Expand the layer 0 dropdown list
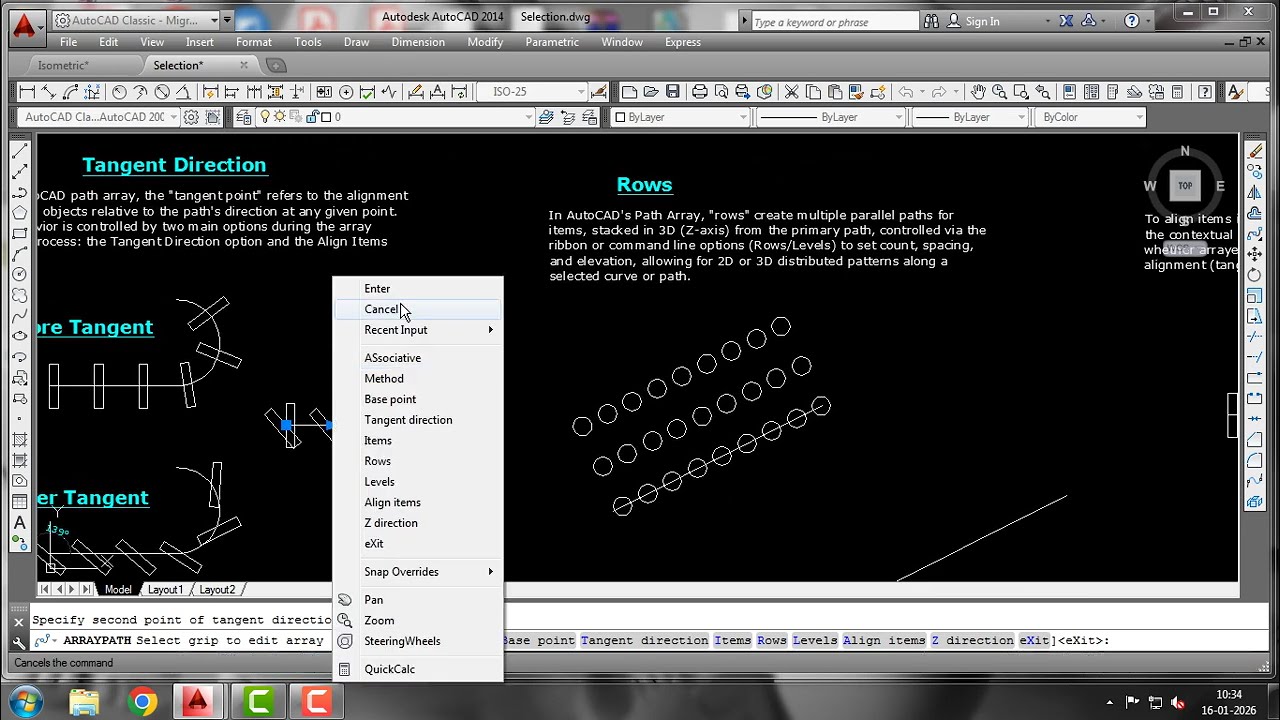Viewport: 1280px width, 720px height. [529, 117]
